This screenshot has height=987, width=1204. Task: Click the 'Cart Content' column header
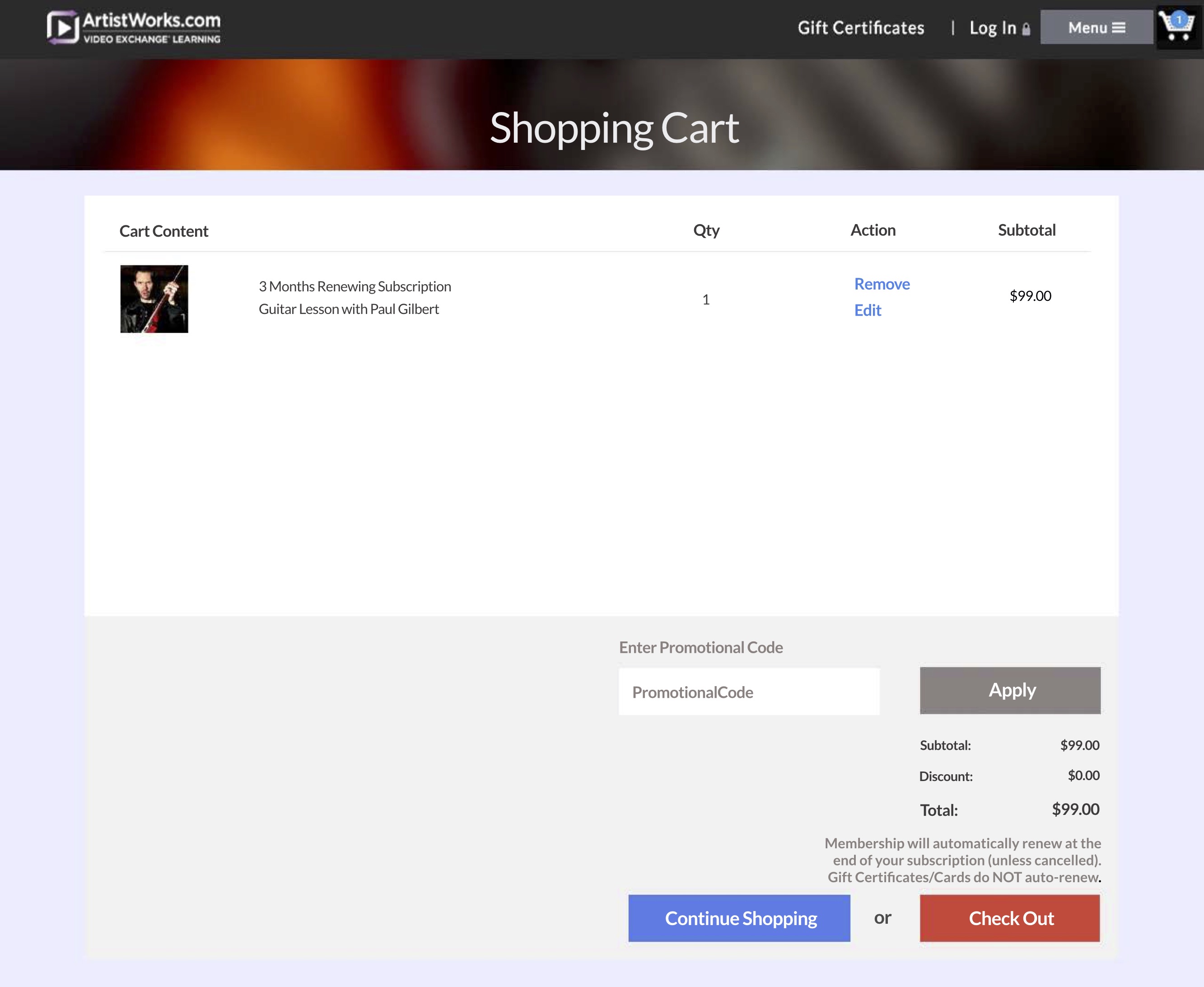pyautogui.click(x=164, y=231)
